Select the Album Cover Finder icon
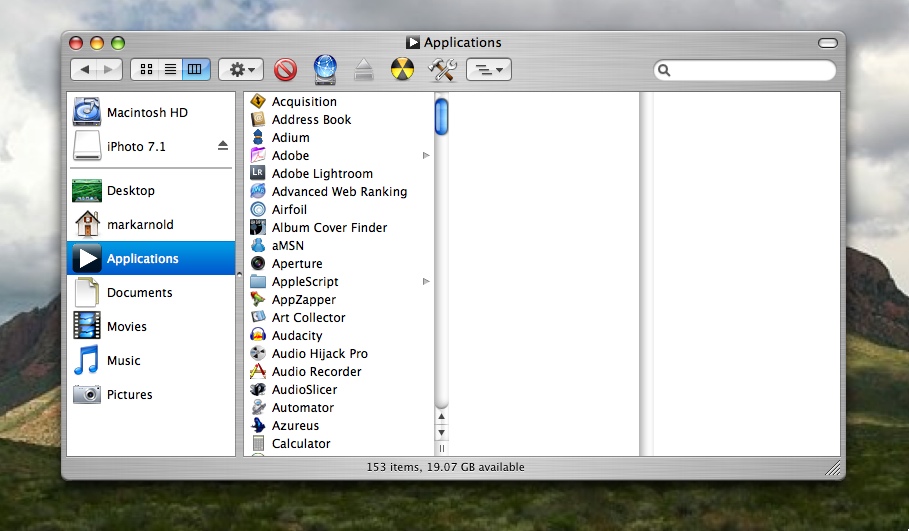The image size is (909, 531). point(258,227)
